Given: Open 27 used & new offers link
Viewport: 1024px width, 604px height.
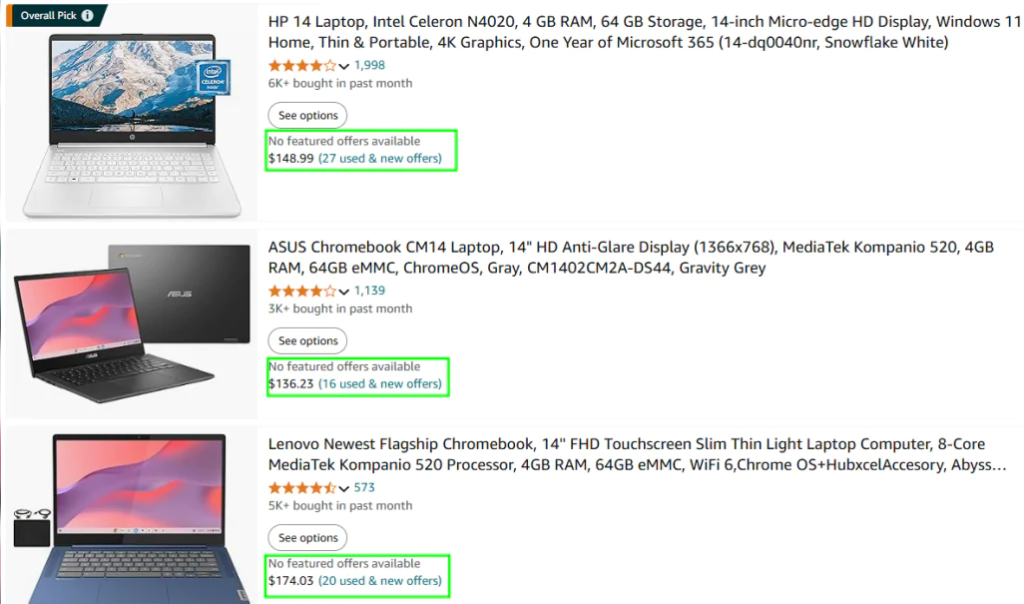Looking at the screenshot, I should [380, 159].
